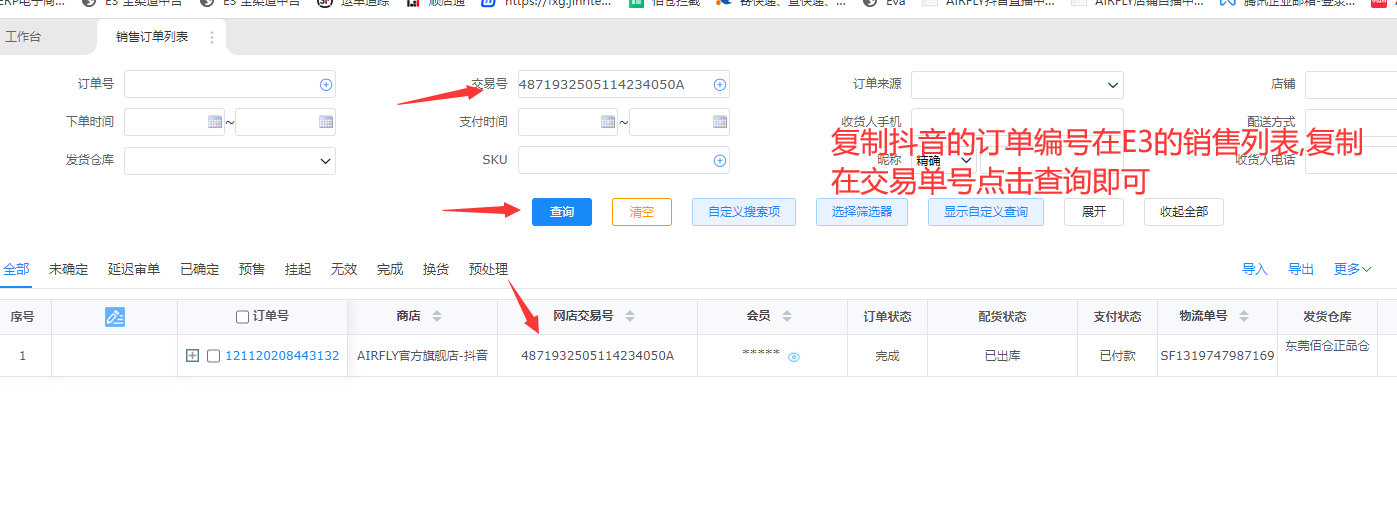Open the 精确 match-type dropdown
Viewport: 1397px width, 509px height.
[x=944, y=160]
